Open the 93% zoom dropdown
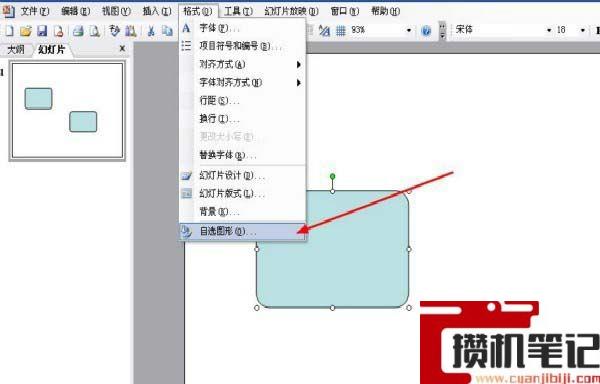 coord(409,30)
